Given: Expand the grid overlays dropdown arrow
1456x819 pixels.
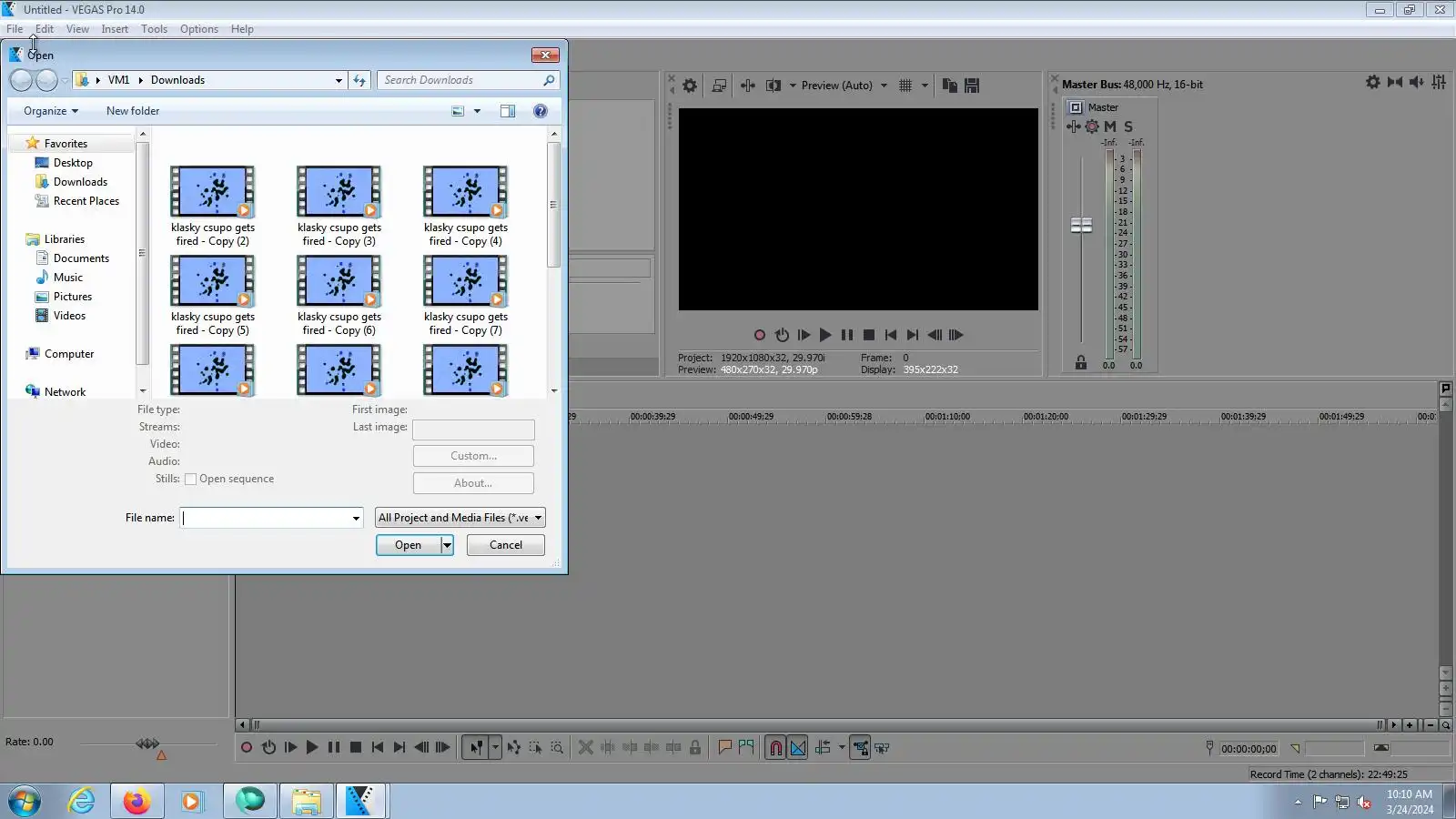Looking at the screenshot, I should click(x=925, y=86).
